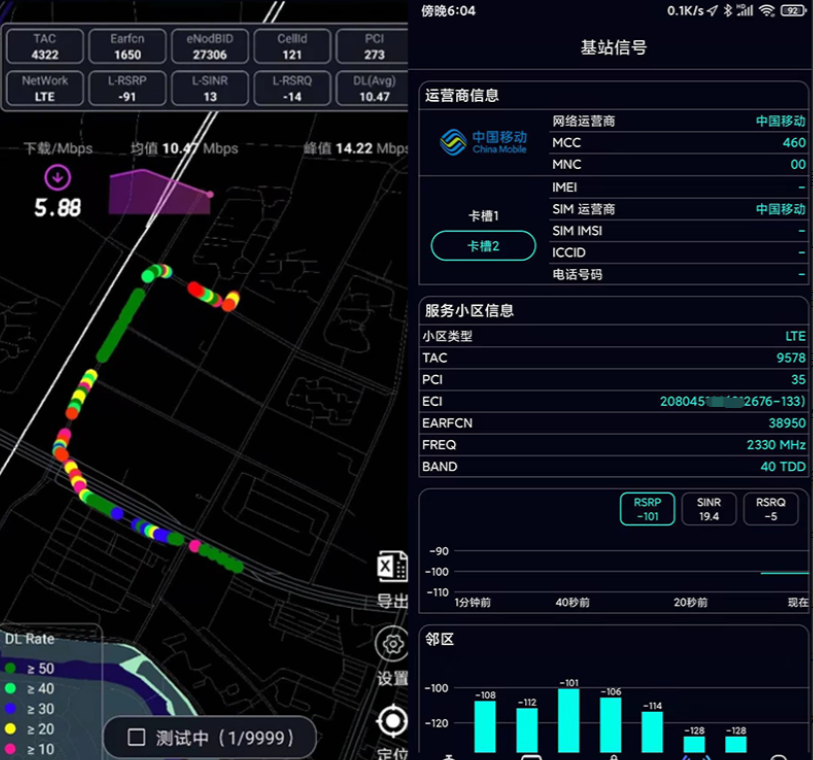Screen dimensions: 813x760
Task: Click the 运营商信息 section header
Action: pyautogui.click(x=462, y=95)
